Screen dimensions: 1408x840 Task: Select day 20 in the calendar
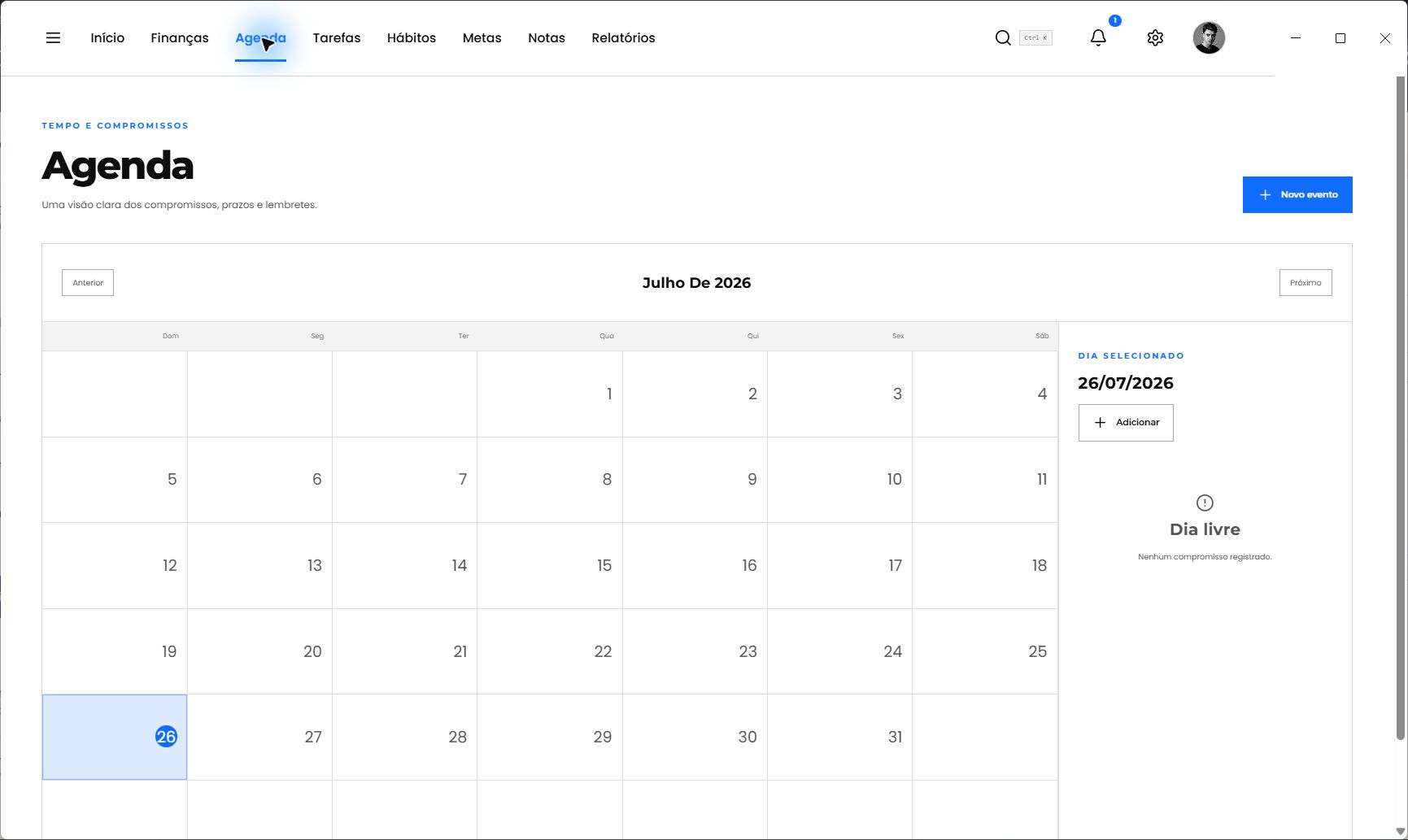pyautogui.click(x=259, y=651)
